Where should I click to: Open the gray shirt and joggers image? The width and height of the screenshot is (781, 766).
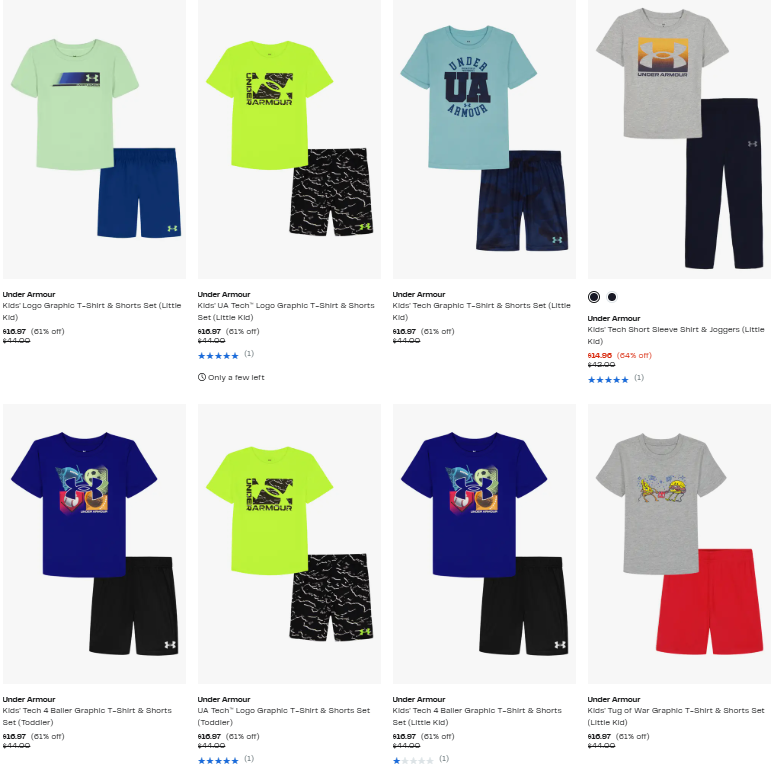[679, 139]
